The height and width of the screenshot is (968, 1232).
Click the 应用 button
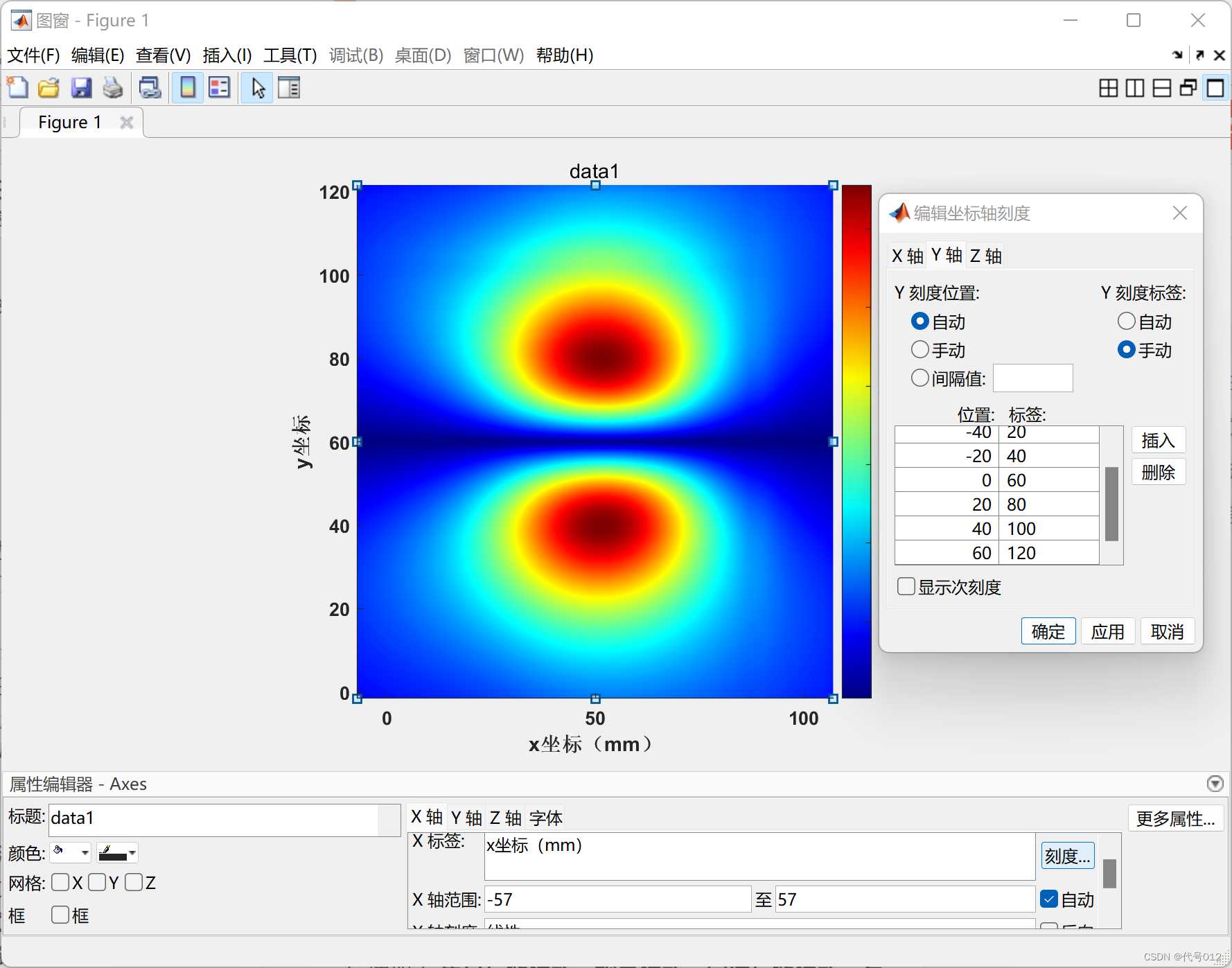click(x=1108, y=631)
